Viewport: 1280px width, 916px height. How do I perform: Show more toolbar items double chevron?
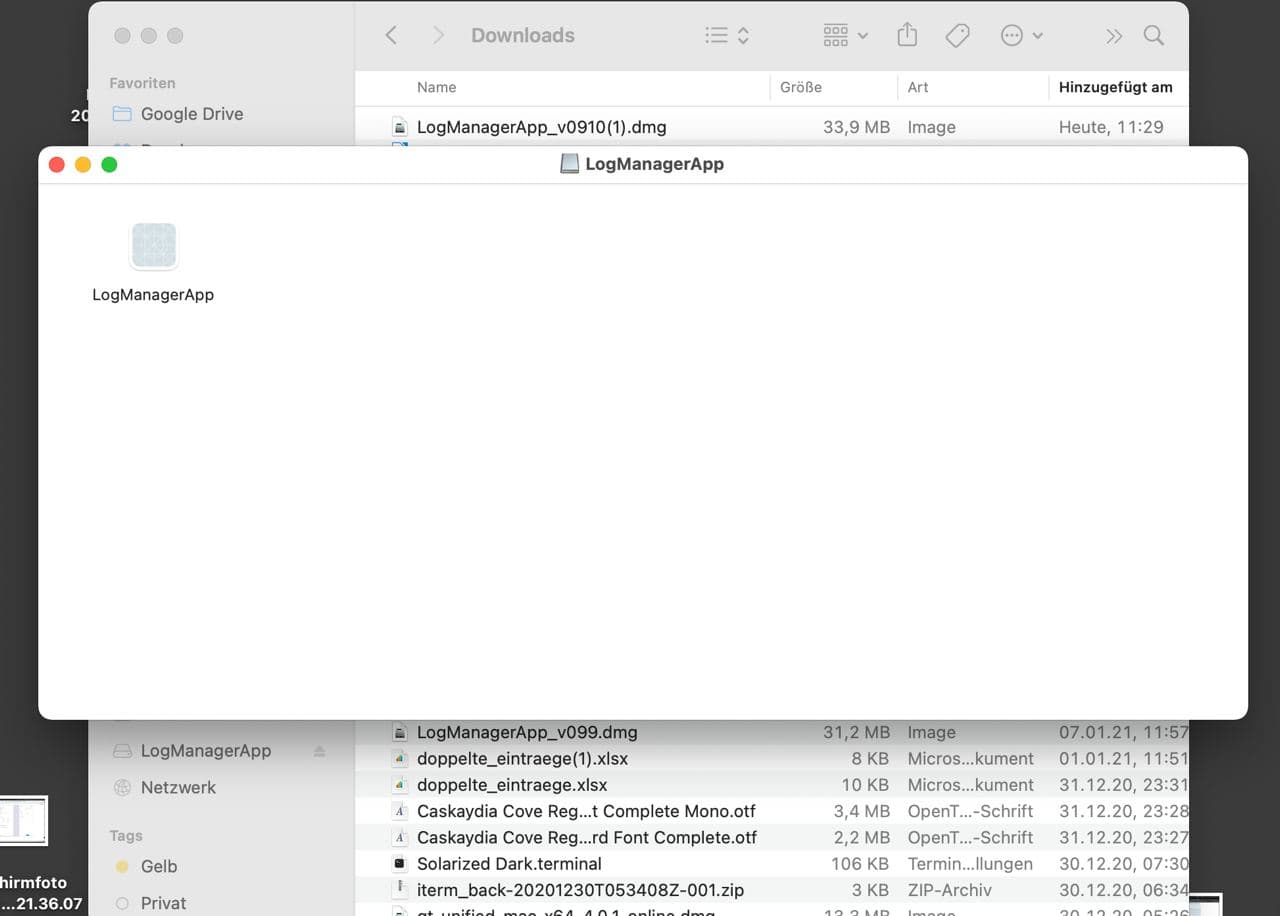1113,36
